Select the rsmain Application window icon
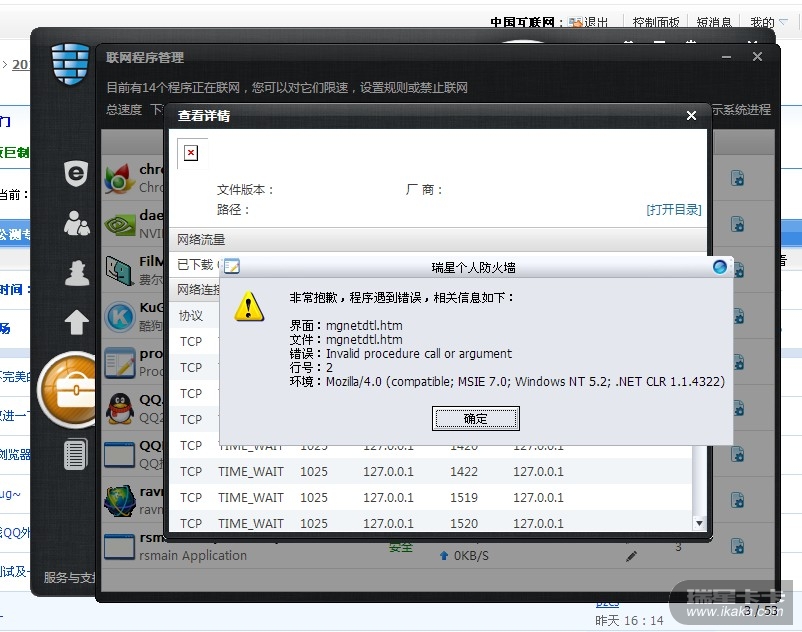Screen dimensions: 802x632 tap(119, 547)
